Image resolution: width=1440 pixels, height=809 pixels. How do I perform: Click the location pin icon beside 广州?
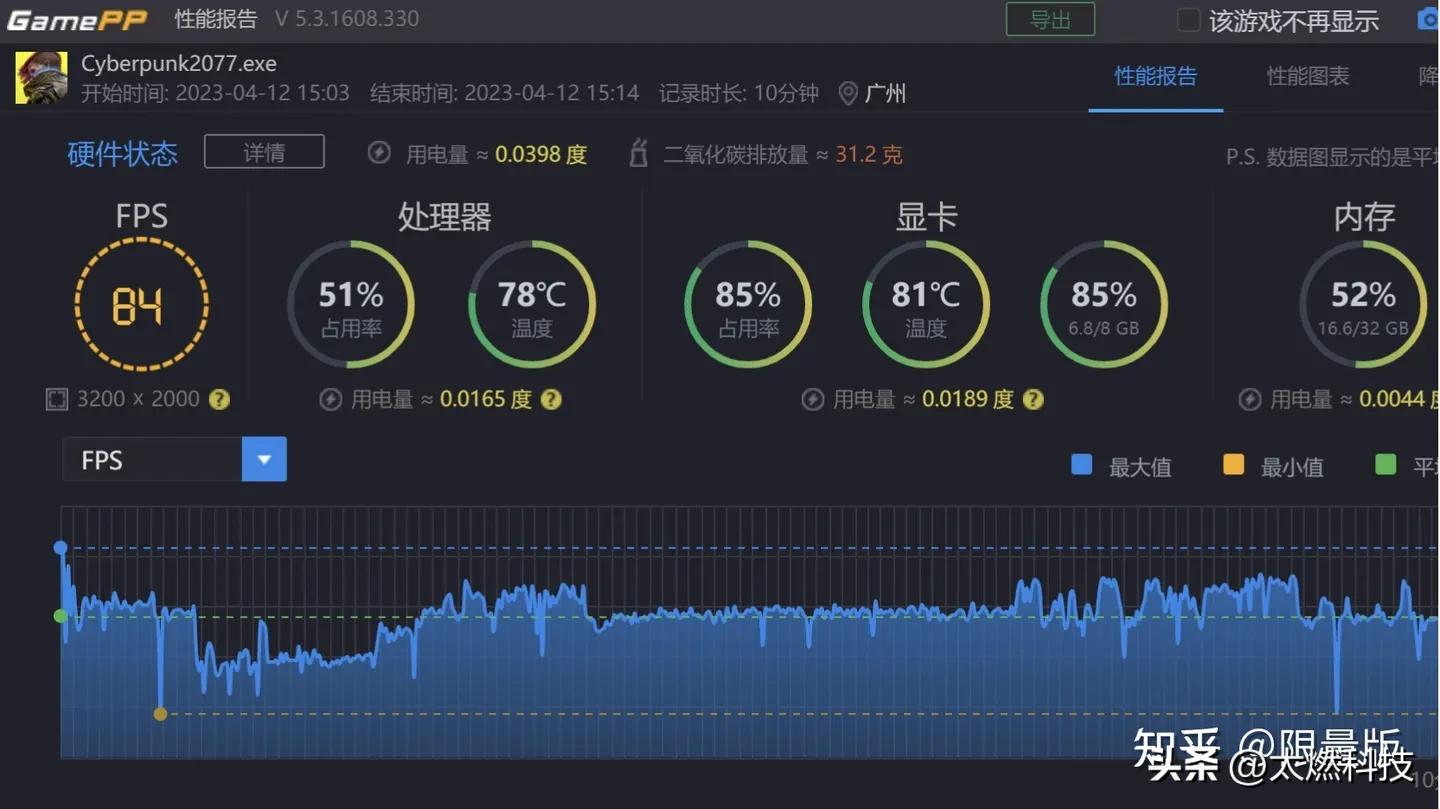pyautogui.click(x=848, y=94)
